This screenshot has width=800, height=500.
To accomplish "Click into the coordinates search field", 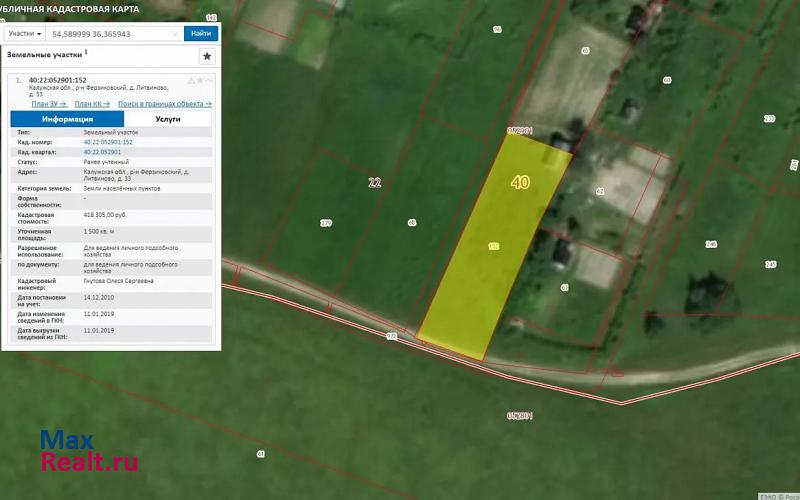I will coord(110,33).
